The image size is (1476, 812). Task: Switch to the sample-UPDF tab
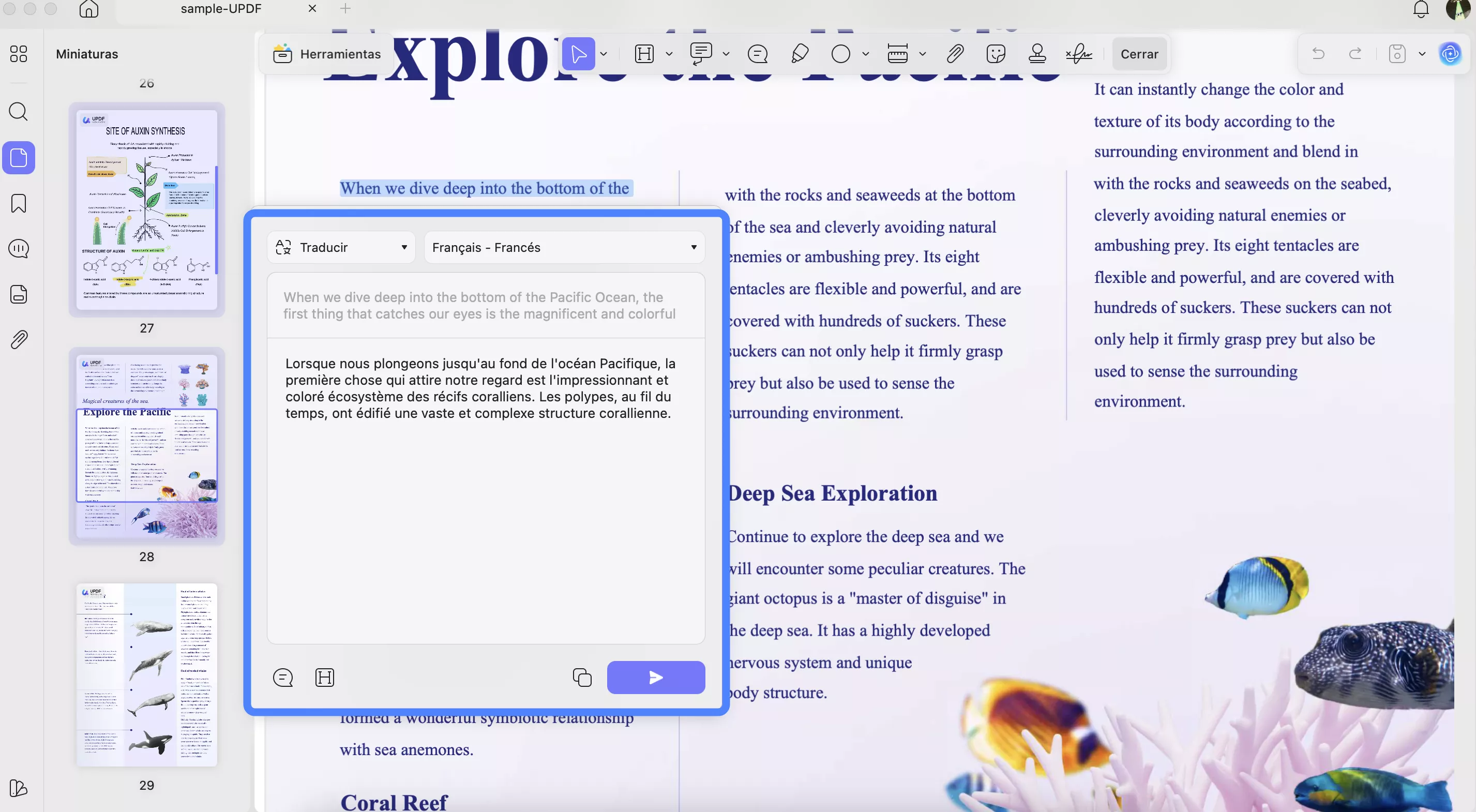coord(221,9)
